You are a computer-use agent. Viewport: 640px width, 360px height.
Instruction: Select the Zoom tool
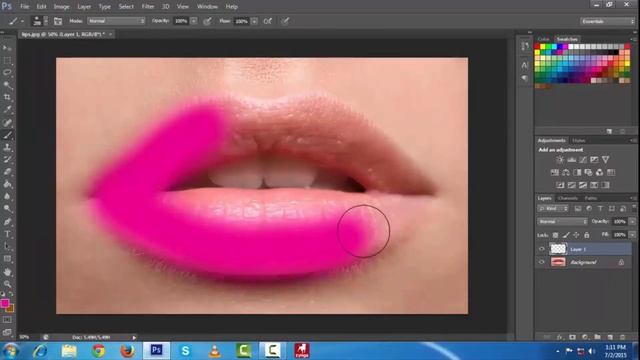[x=7, y=284]
